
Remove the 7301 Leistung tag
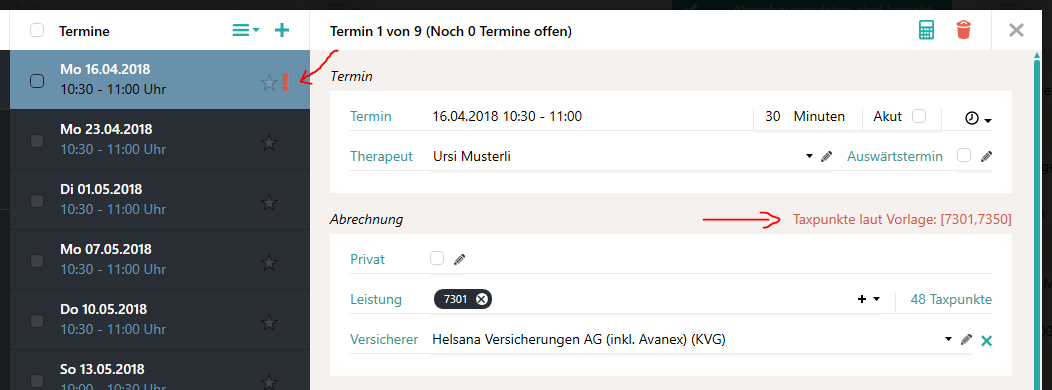coord(481,299)
